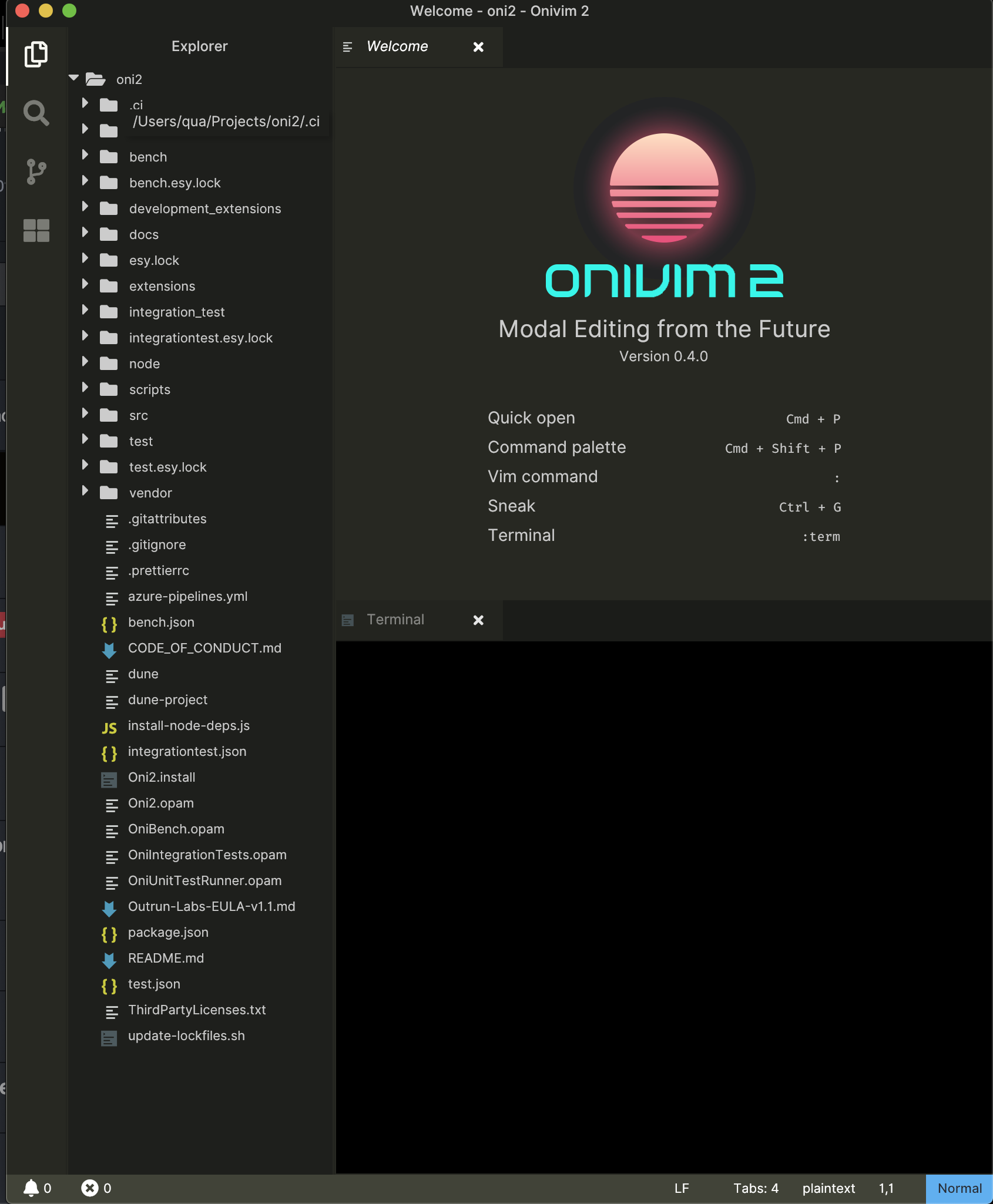This screenshot has width=993, height=1204.
Task: Switch to the Terminal tab
Action: point(395,620)
